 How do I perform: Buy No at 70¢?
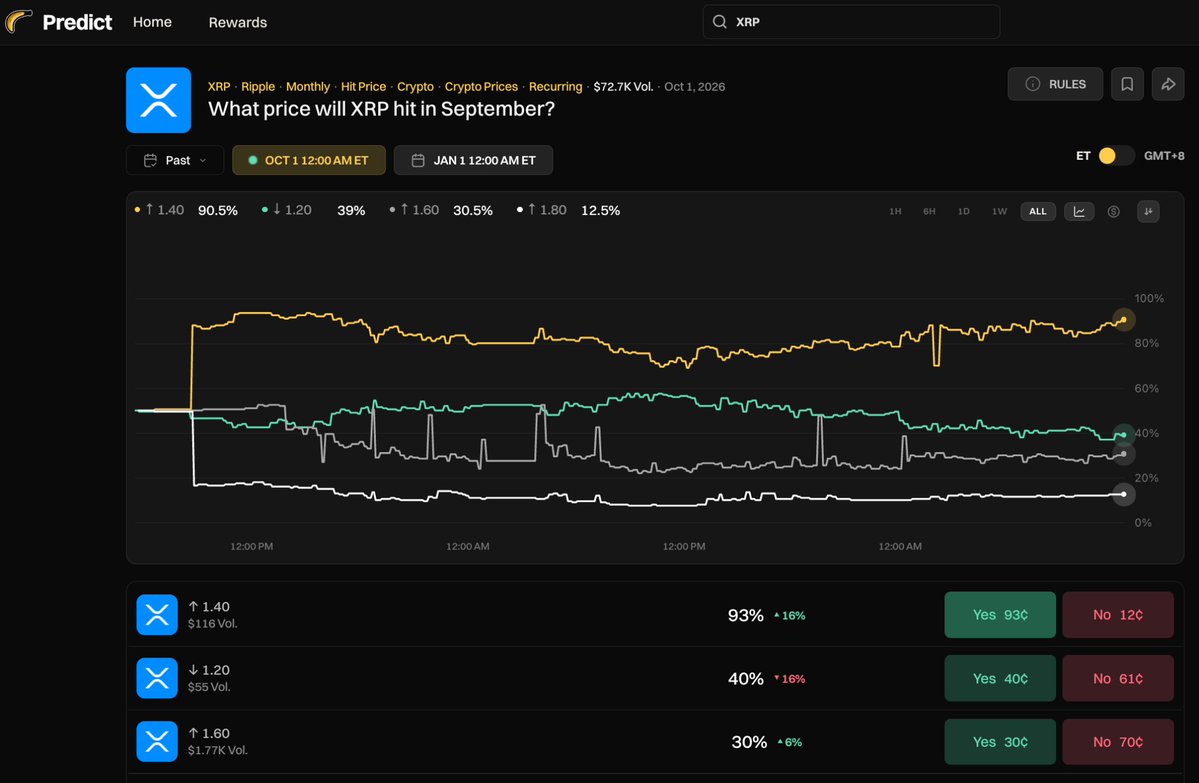point(1118,742)
